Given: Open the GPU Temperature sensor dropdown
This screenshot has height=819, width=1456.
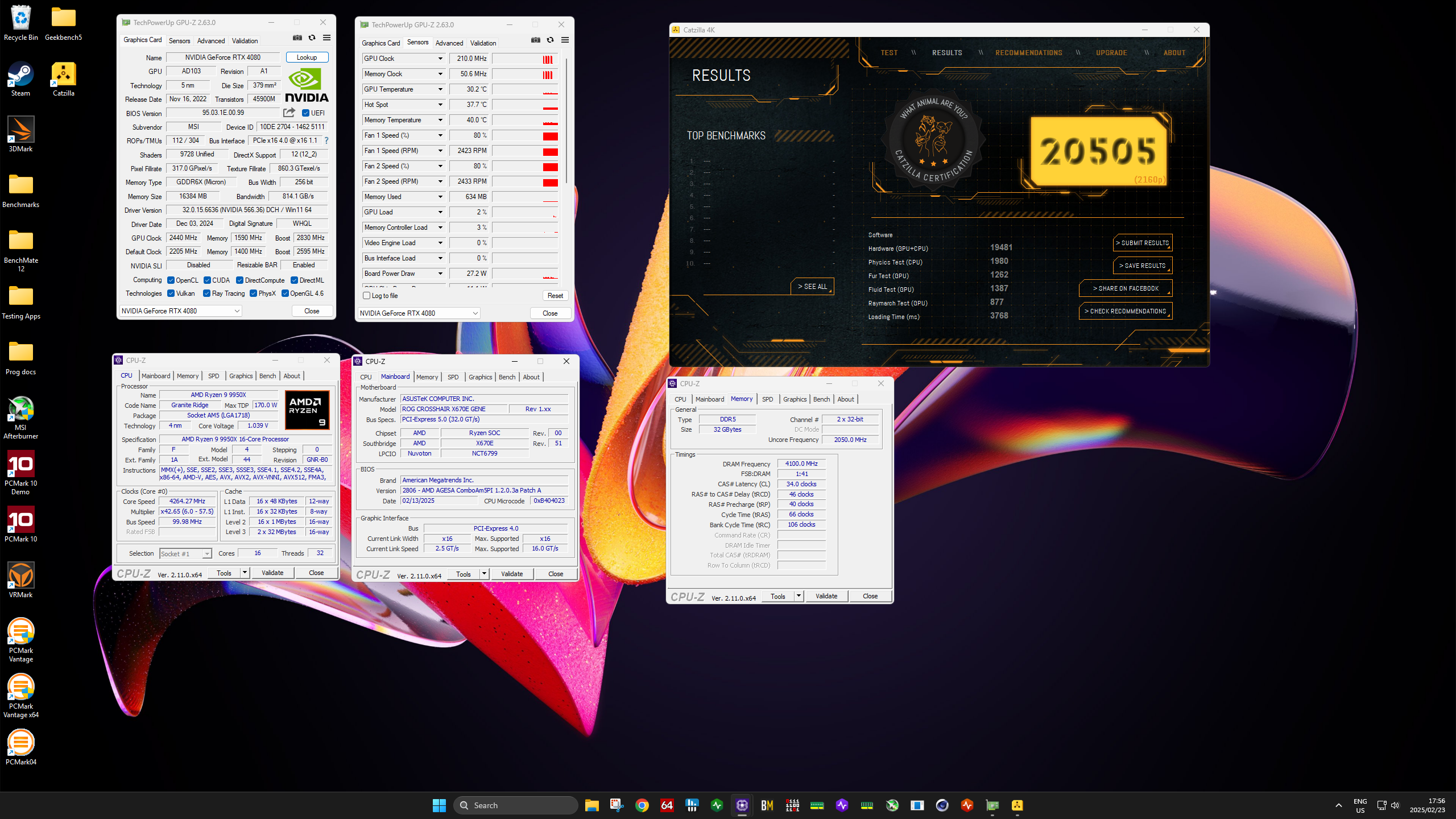Looking at the screenshot, I should click(x=440, y=89).
